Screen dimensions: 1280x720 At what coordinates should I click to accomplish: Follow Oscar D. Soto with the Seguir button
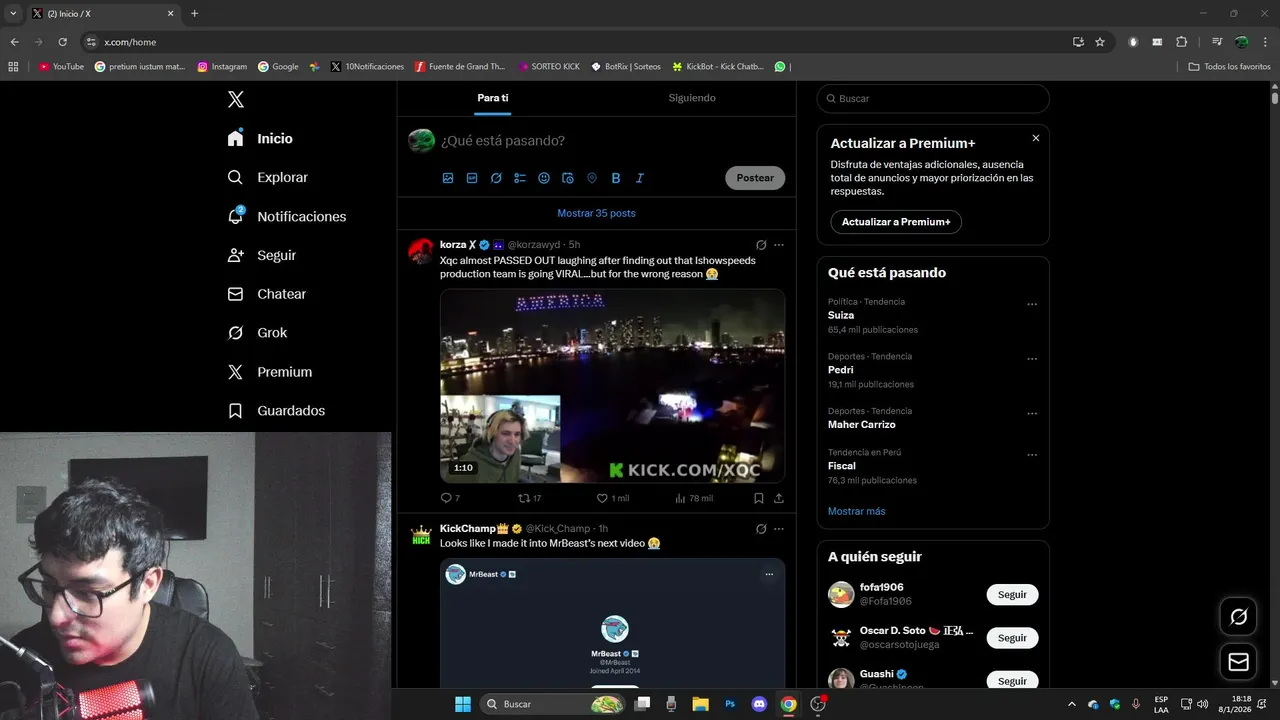(1012, 638)
